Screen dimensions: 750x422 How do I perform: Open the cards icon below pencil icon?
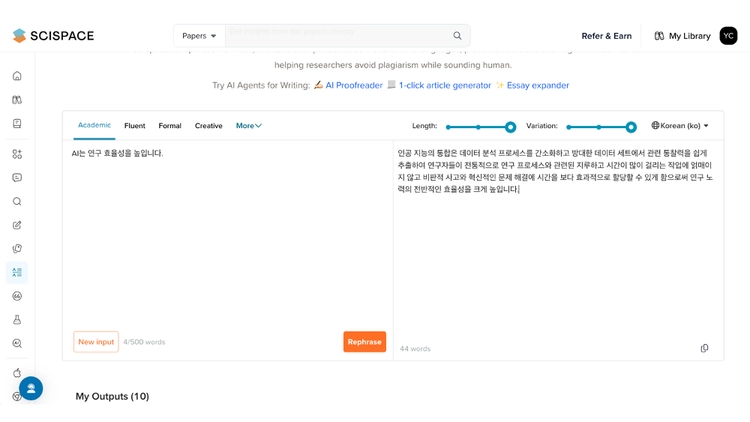point(17,249)
